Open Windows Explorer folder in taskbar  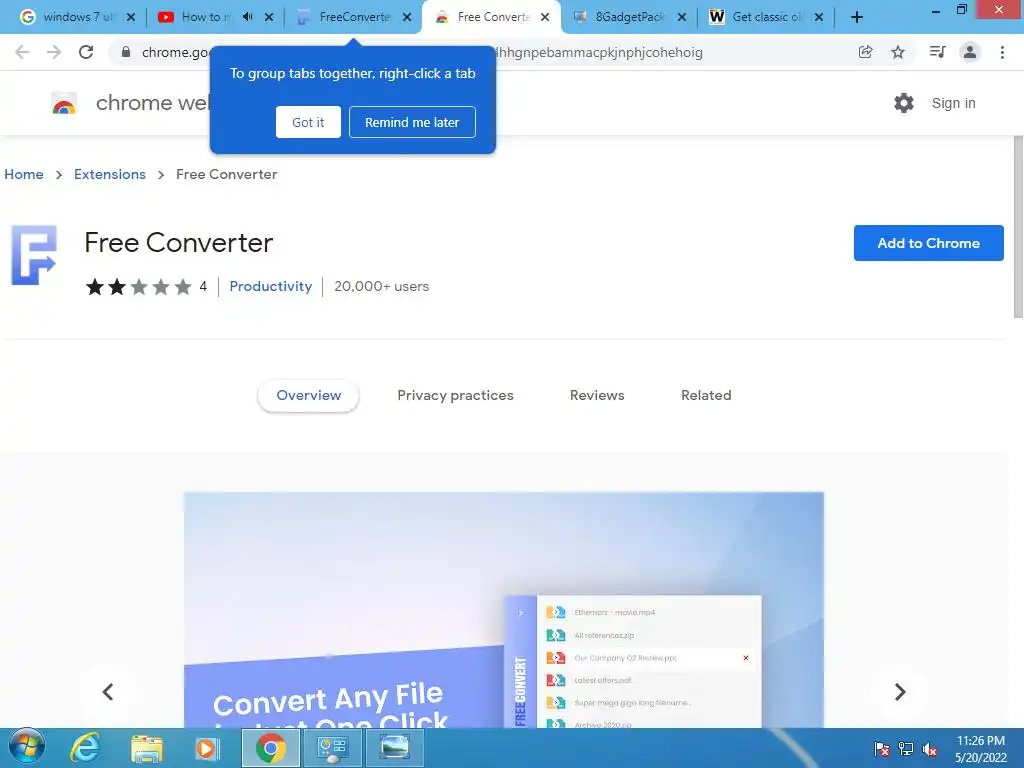(147, 748)
